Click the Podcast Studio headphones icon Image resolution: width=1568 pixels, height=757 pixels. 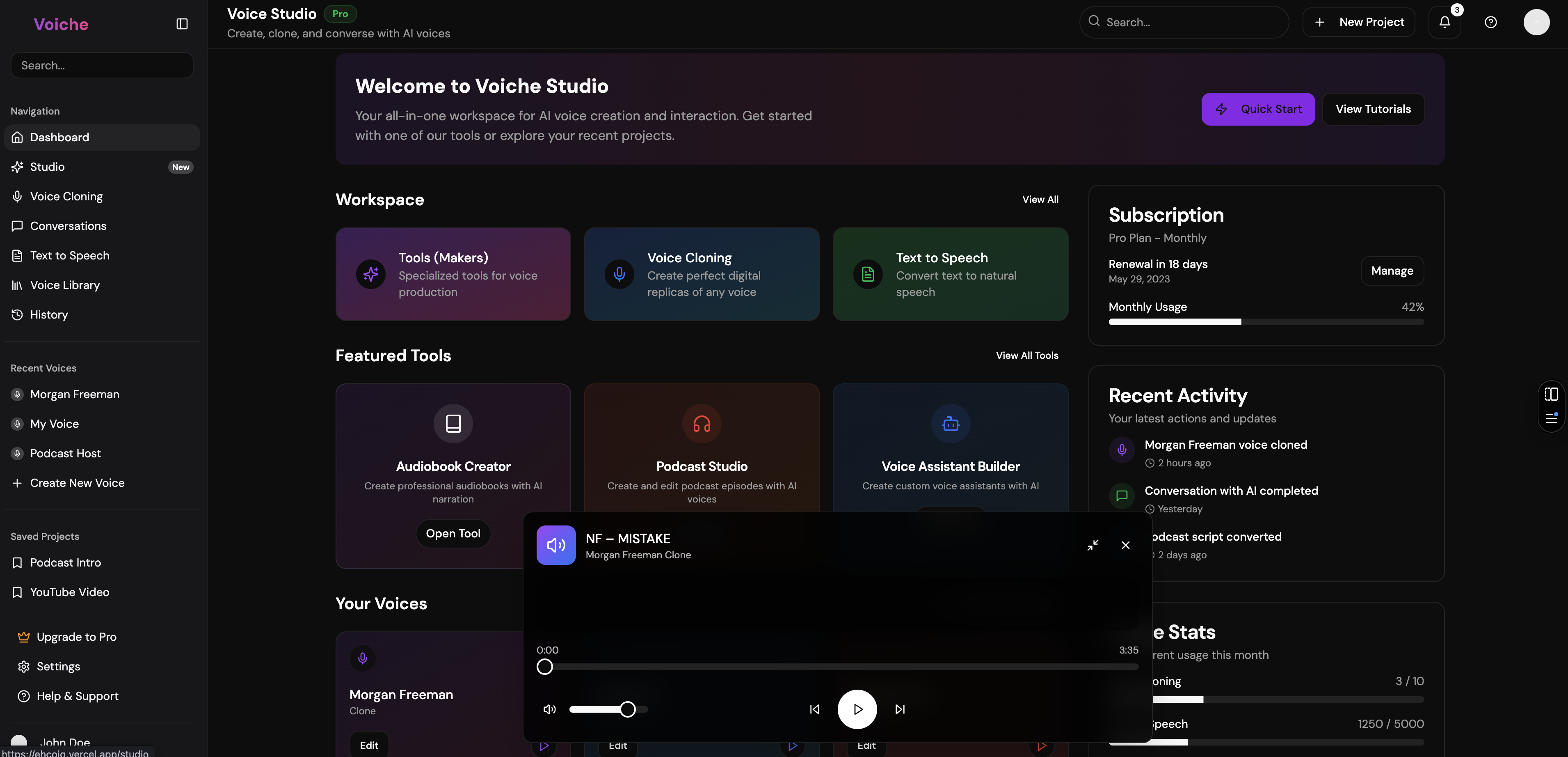point(701,423)
